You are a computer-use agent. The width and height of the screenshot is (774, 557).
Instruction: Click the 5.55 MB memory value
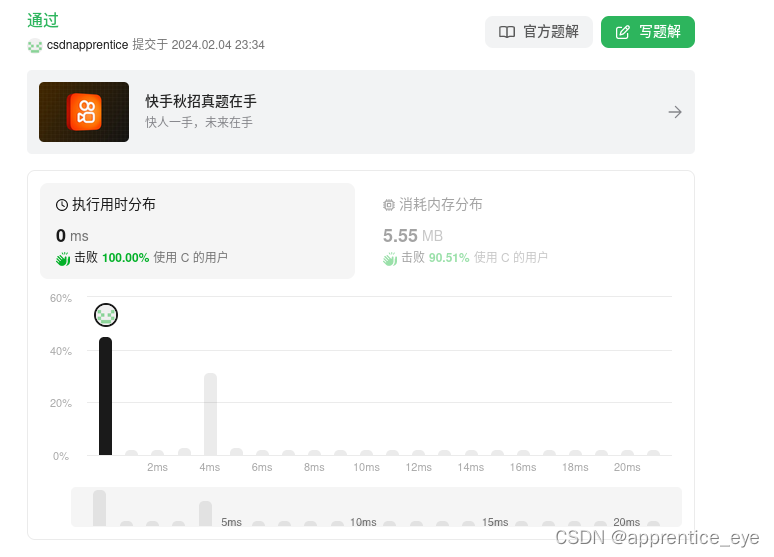[x=413, y=236]
